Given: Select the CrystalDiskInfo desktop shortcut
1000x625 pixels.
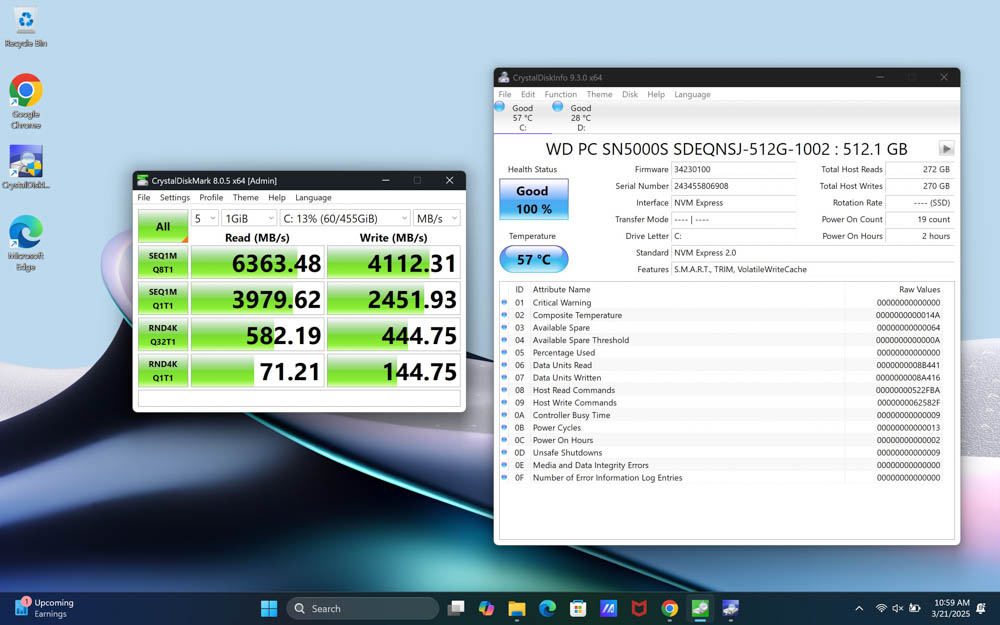Looking at the screenshot, I should 26,167.
